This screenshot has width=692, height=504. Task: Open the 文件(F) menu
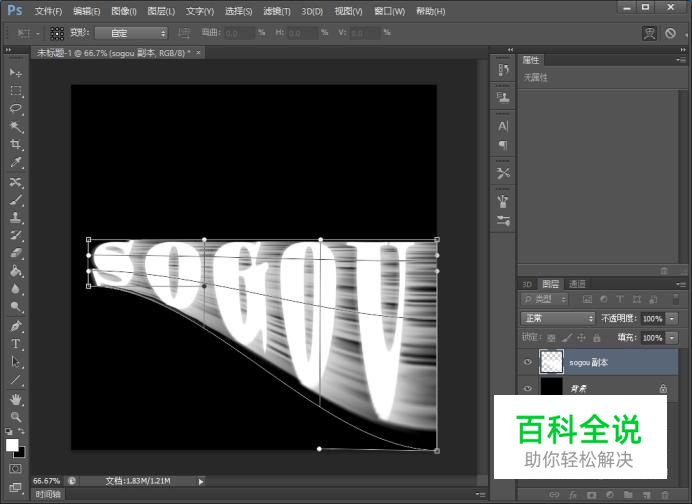pos(48,11)
